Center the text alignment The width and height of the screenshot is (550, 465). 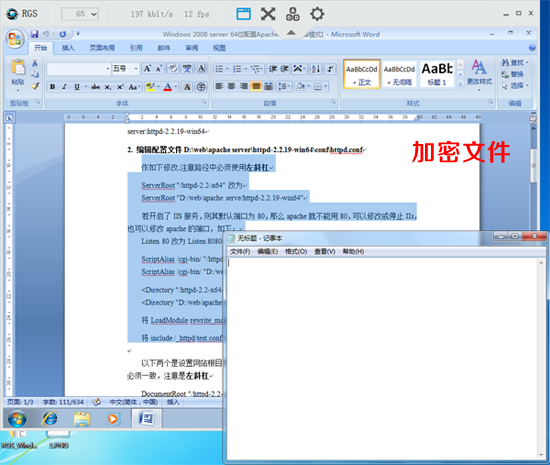click(232, 86)
